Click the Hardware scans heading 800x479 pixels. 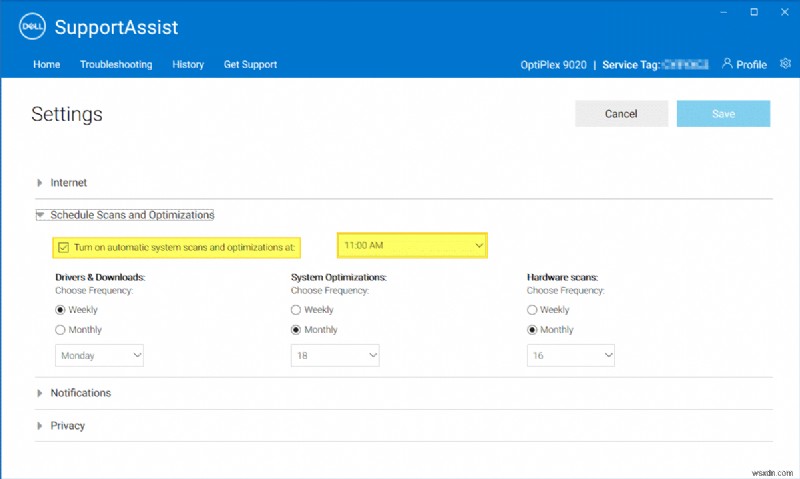(x=562, y=277)
